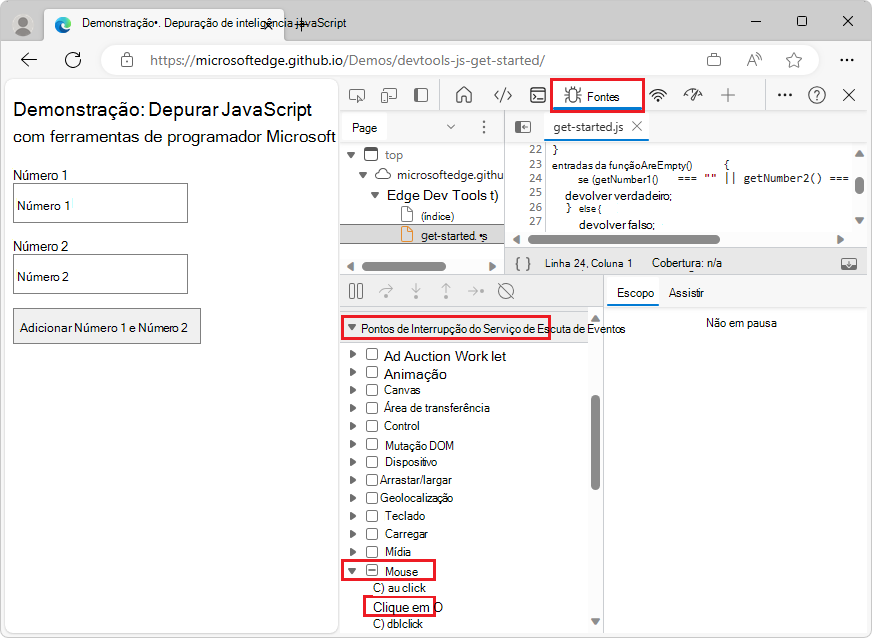Click Adicionar Número 1 e Número 2 button
The width and height of the screenshot is (872, 638).
107,327
